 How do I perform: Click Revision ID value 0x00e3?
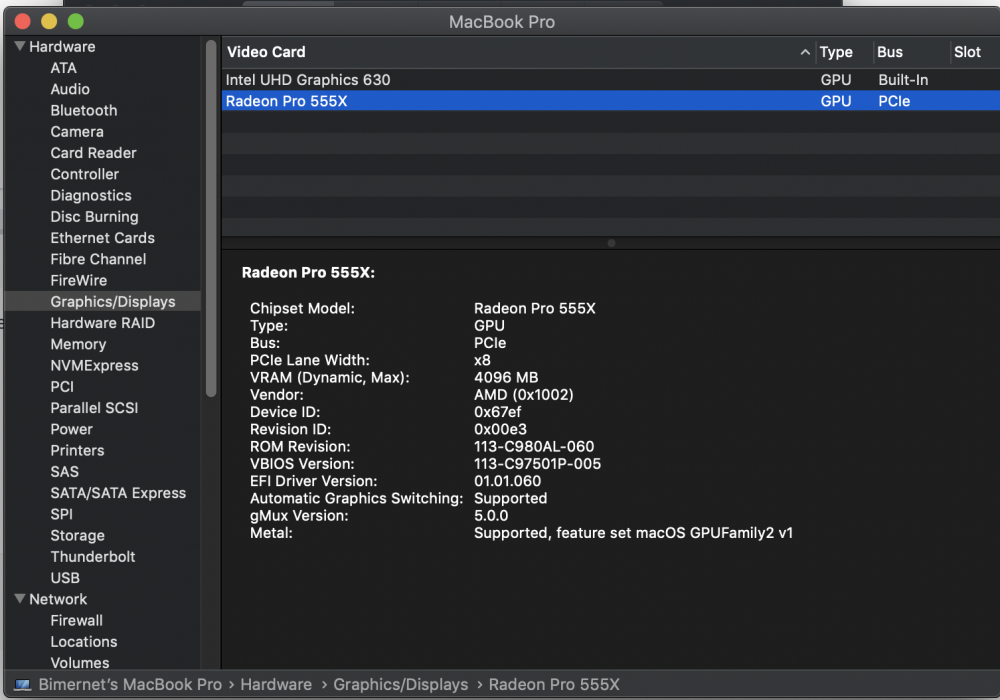pyautogui.click(x=500, y=429)
